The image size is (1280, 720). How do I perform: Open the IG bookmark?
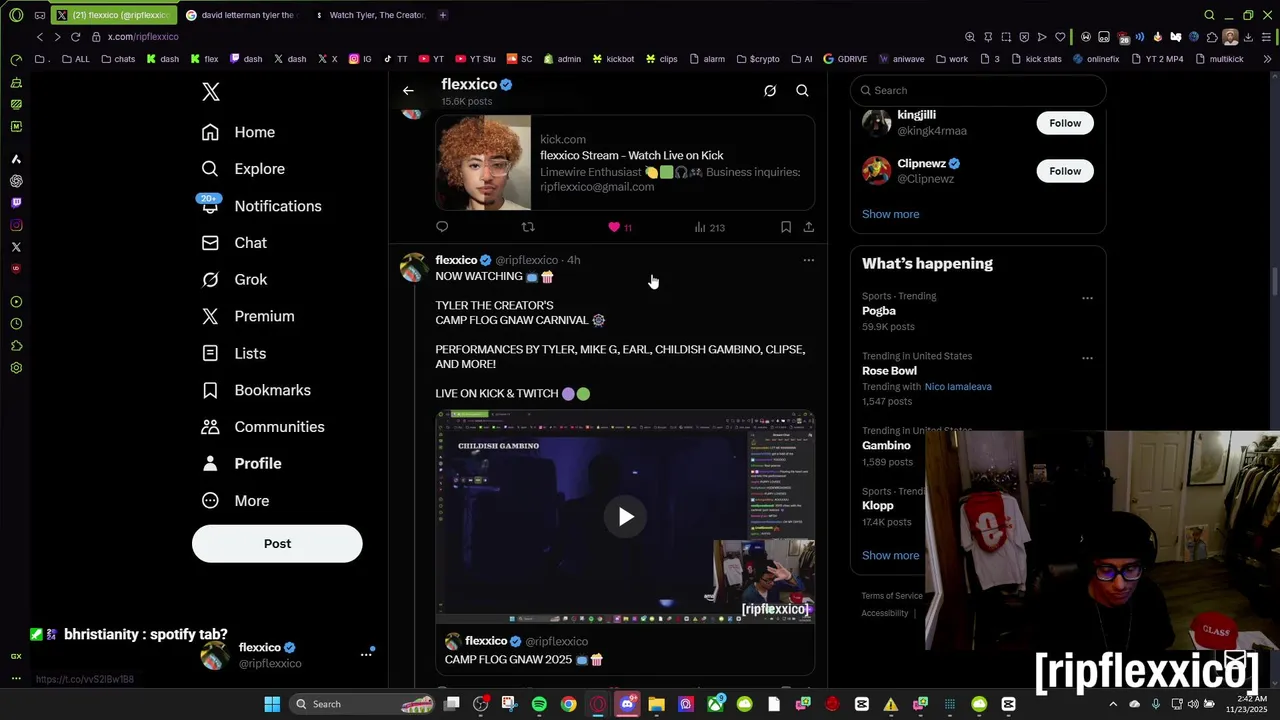point(360,59)
